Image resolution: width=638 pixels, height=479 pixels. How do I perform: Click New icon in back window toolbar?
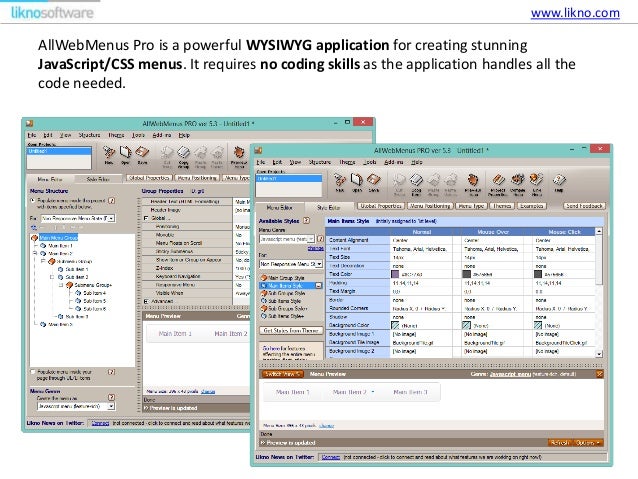tap(109, 154)
